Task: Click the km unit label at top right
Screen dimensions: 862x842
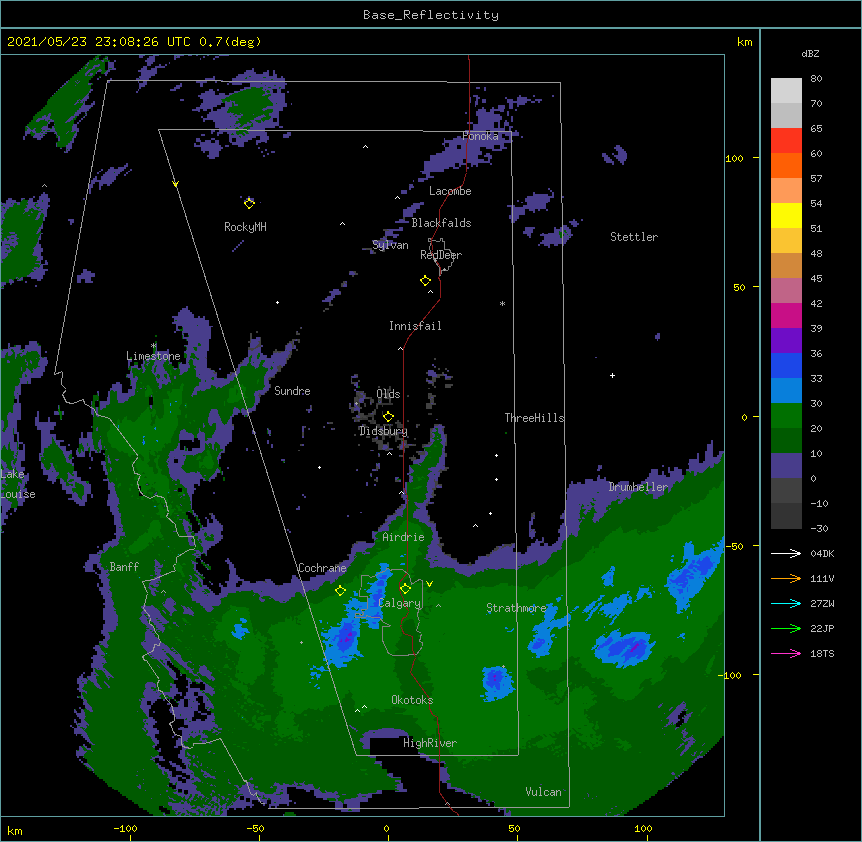Action: 745,42
